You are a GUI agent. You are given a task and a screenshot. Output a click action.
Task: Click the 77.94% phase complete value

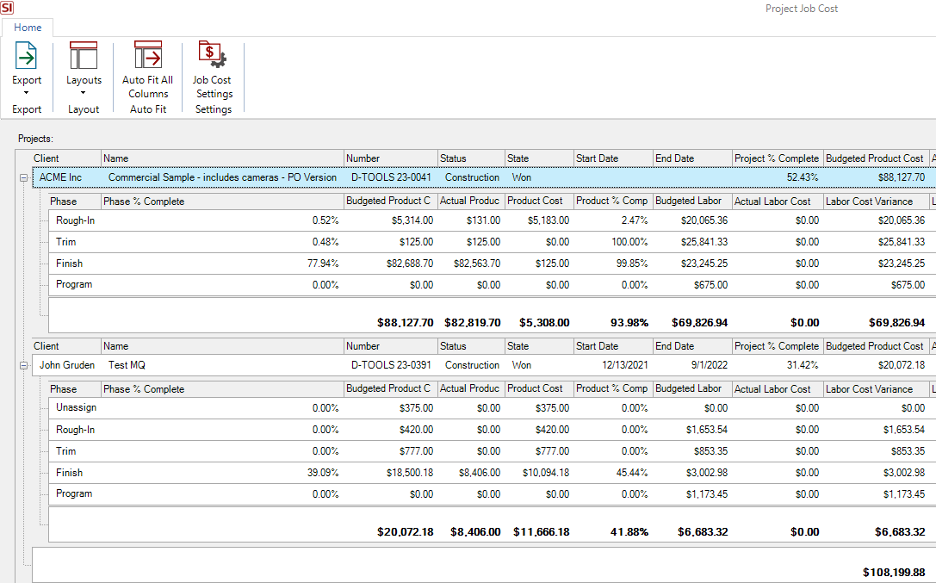[x=323, y=263]
